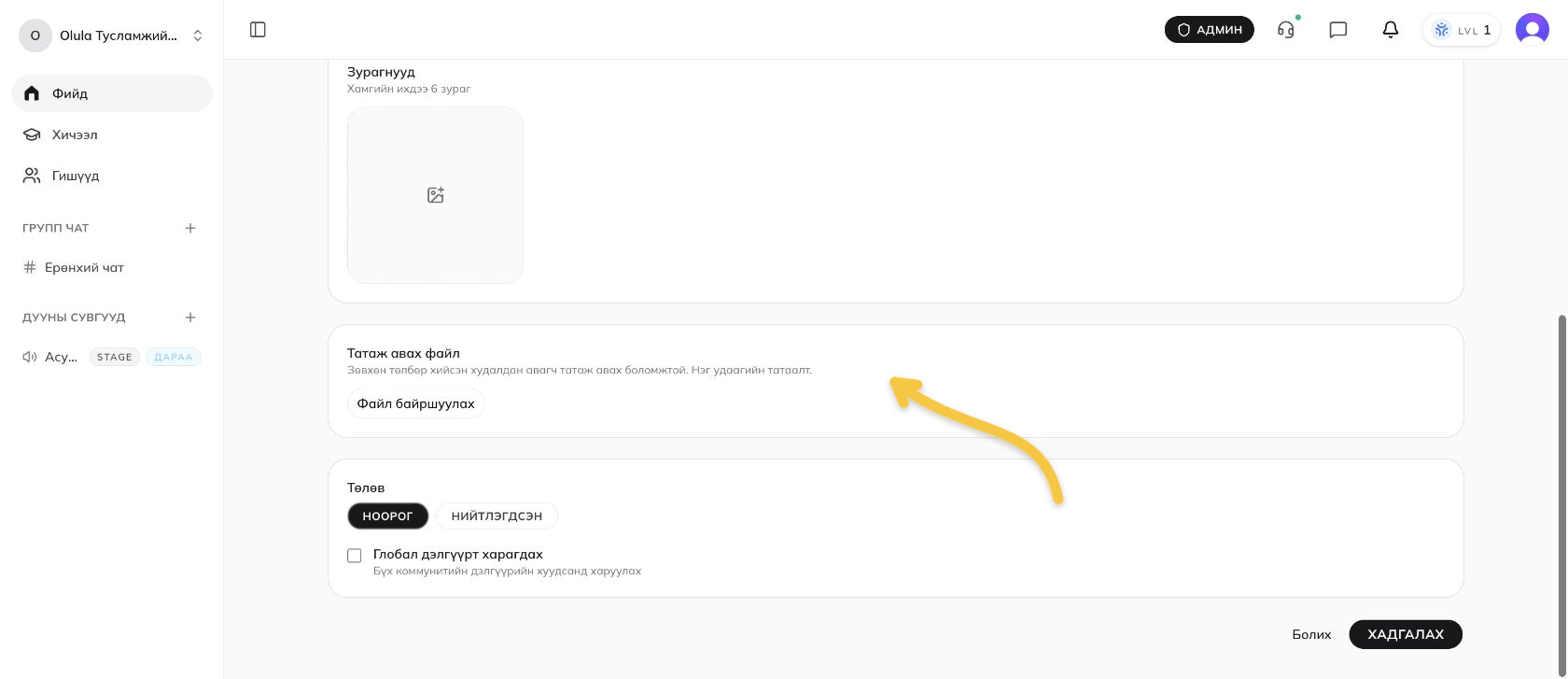Screen dimensions: 1568x679
Task: Open the user profile avatar
Action: click(x=1533, y=30)
